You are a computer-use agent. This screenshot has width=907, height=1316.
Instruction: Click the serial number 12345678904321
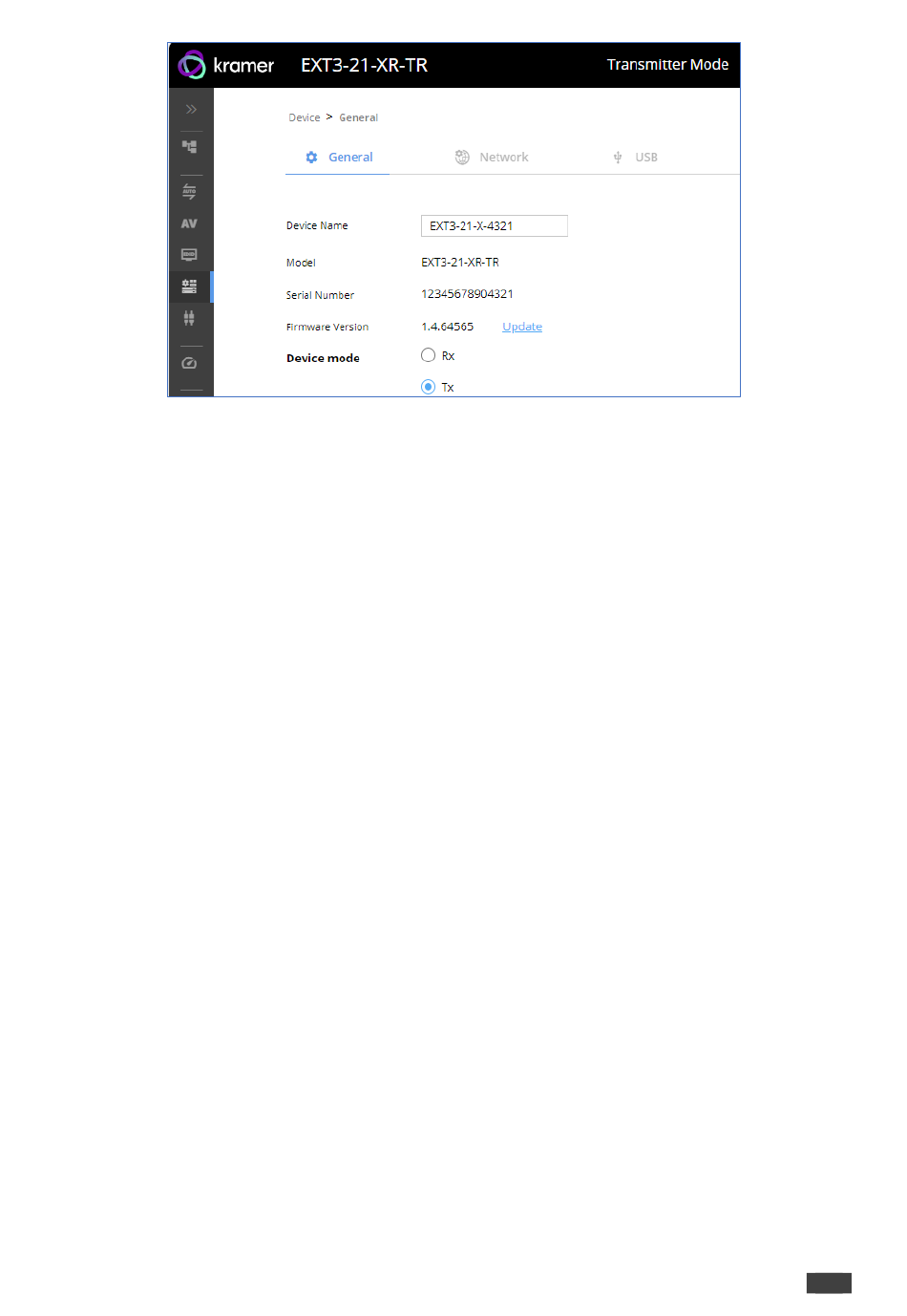pyautogui.click(x=468, y=294)
